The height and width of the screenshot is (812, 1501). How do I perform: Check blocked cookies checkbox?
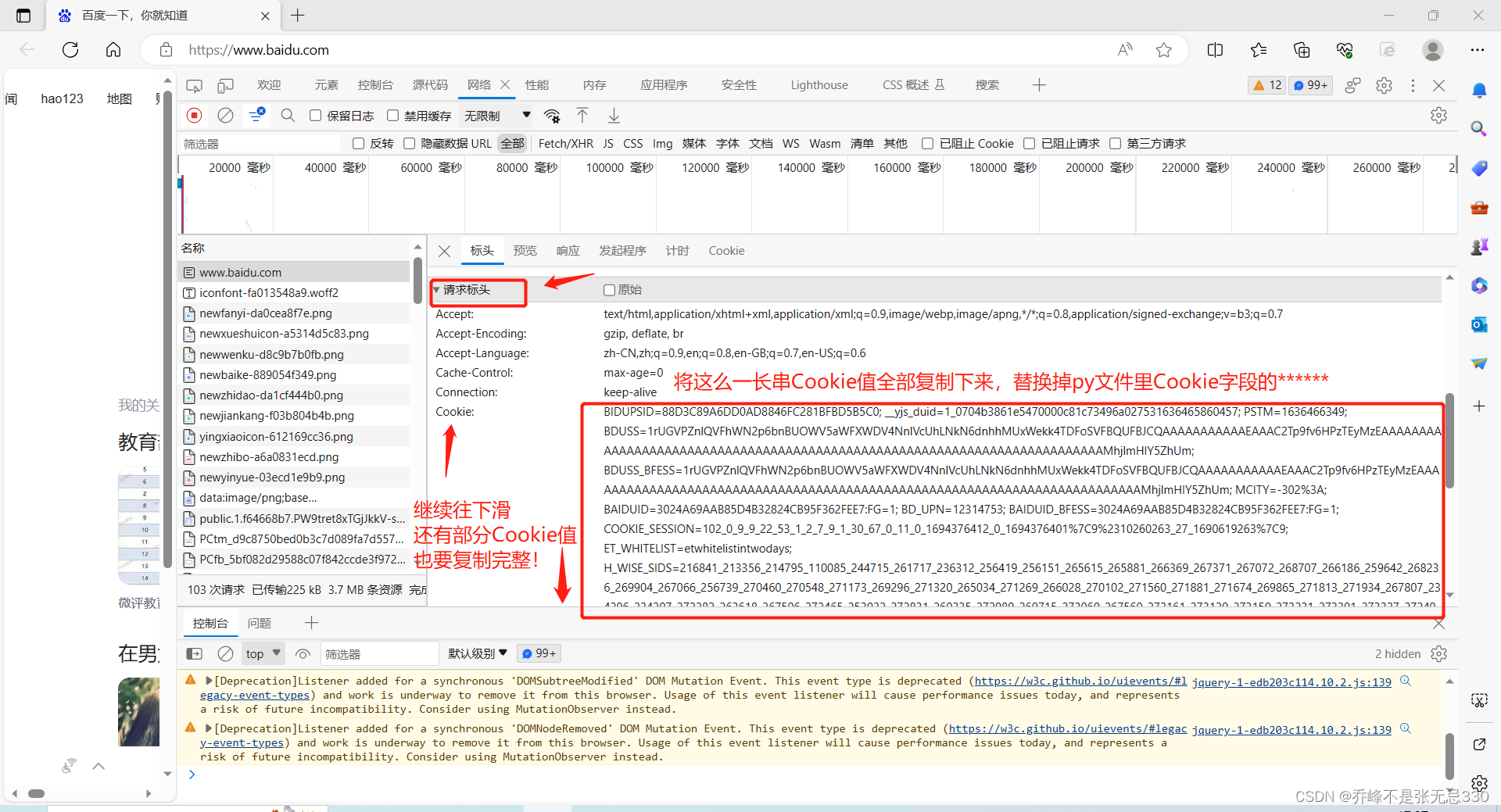[927, 143]
